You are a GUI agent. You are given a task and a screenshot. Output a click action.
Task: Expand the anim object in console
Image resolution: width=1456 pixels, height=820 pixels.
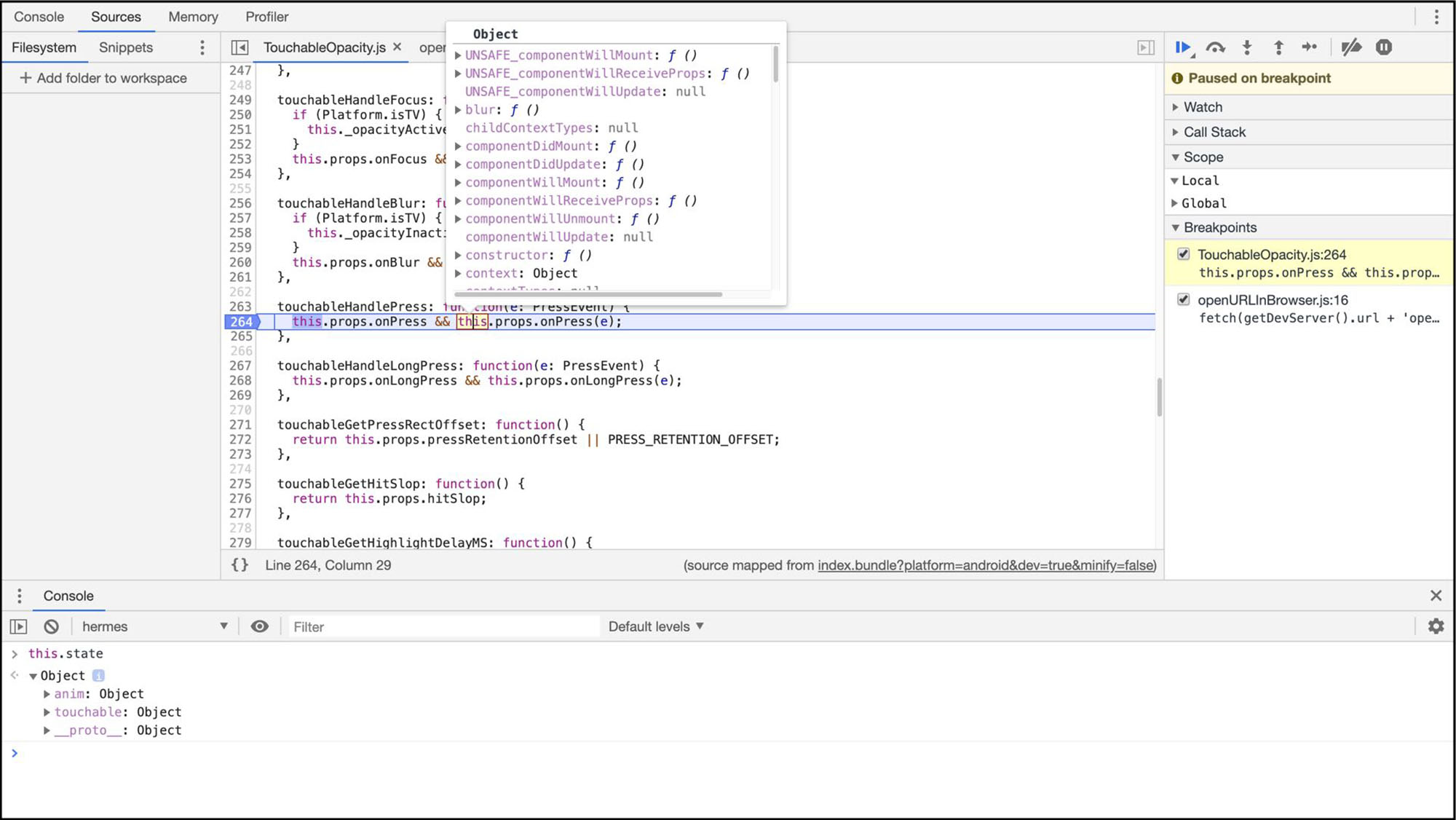pyautogui.click(x=47, y=693)
